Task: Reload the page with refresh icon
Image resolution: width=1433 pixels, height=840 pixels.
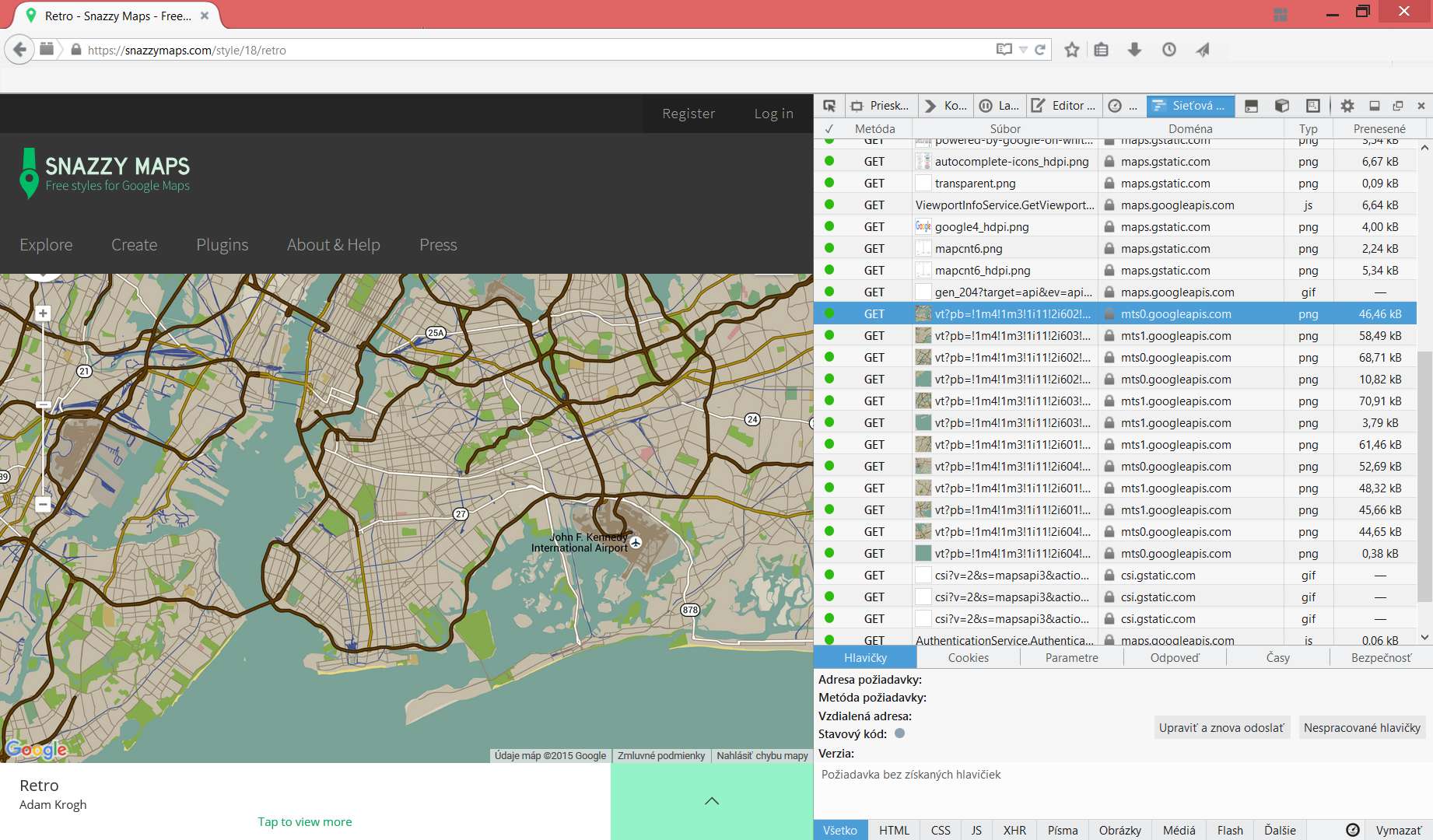Action: point(1040,50)
